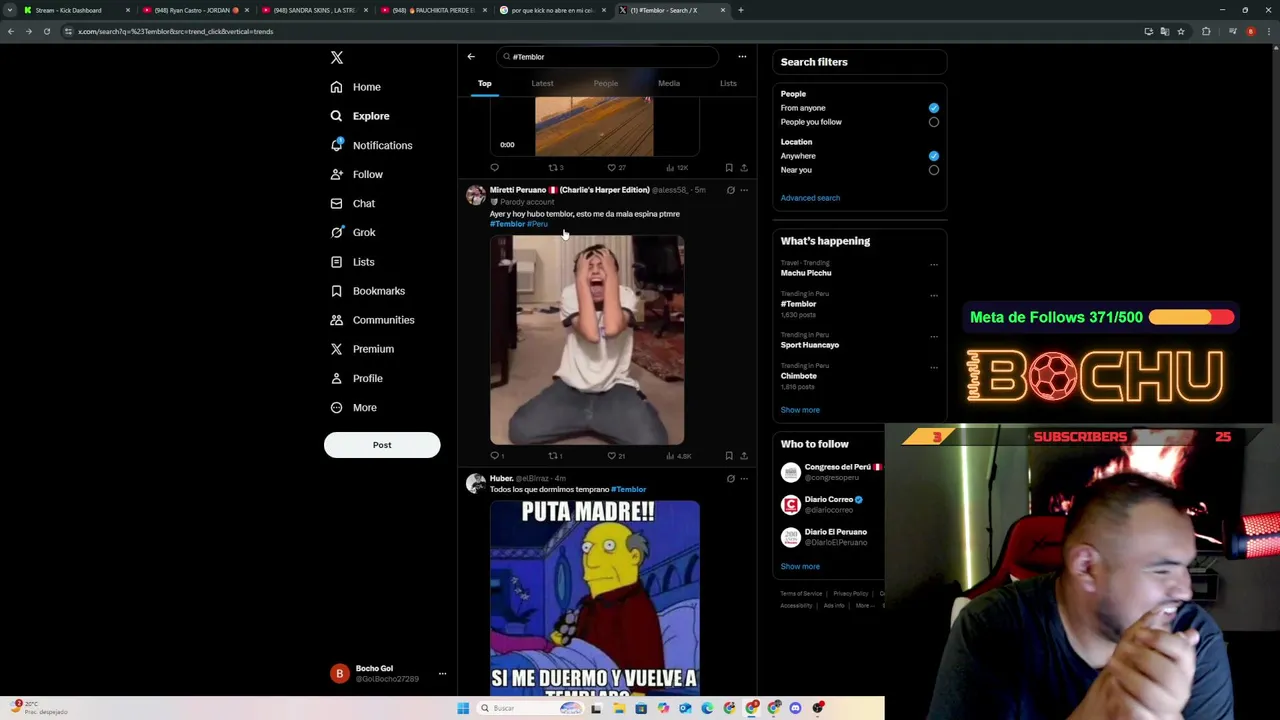Open Notifications in the sidebar
1280x720 pixels.
[371, 145]
